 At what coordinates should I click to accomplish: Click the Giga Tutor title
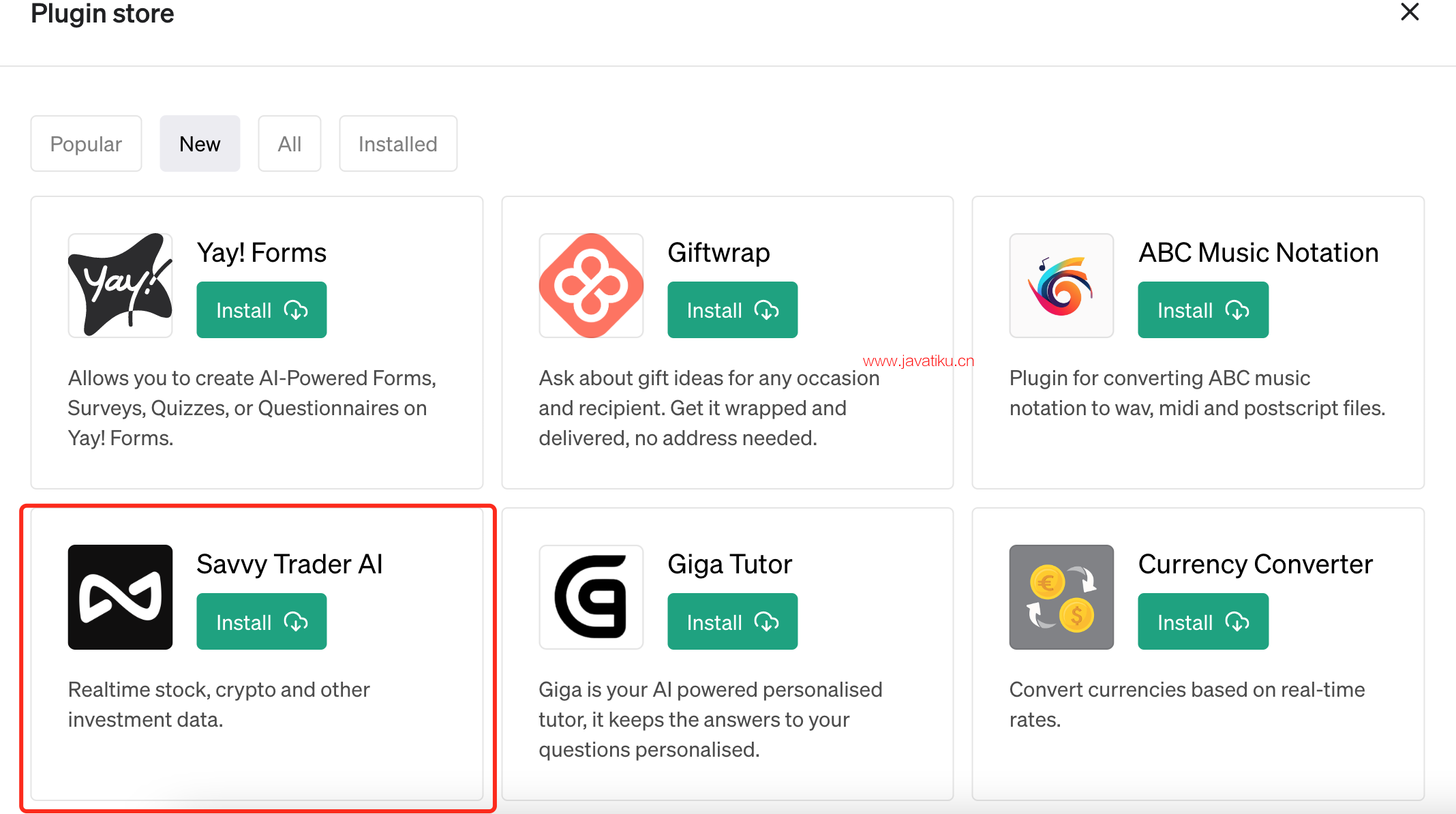point(730,564)
